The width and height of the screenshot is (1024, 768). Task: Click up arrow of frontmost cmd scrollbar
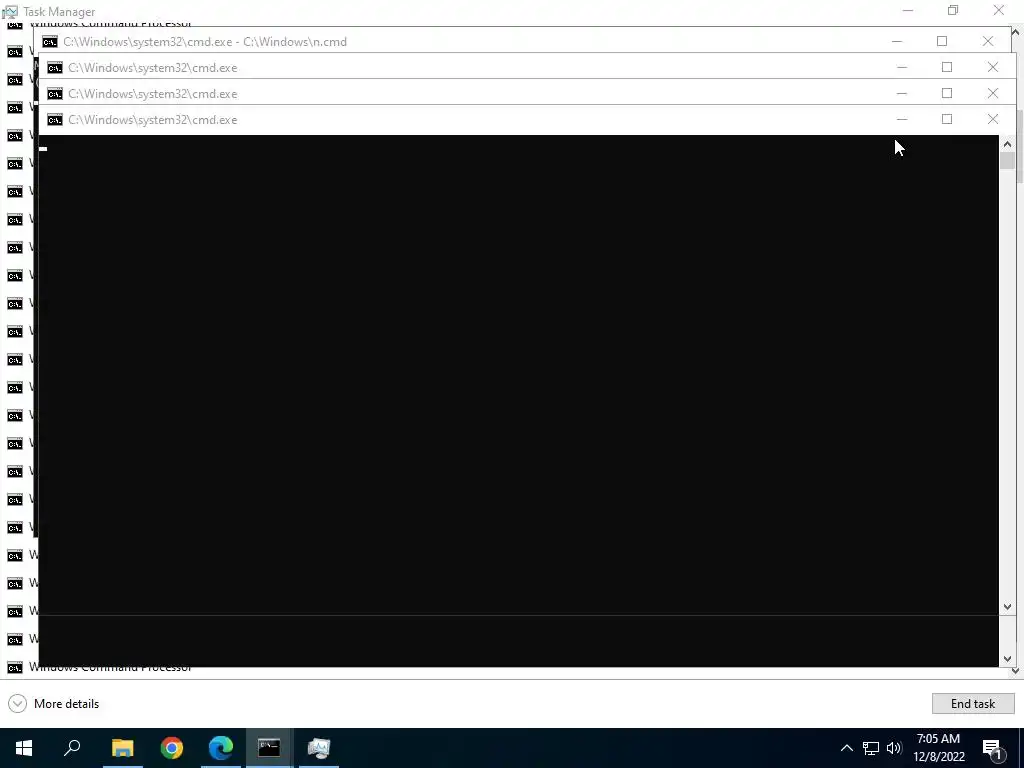click(1007, 144)
